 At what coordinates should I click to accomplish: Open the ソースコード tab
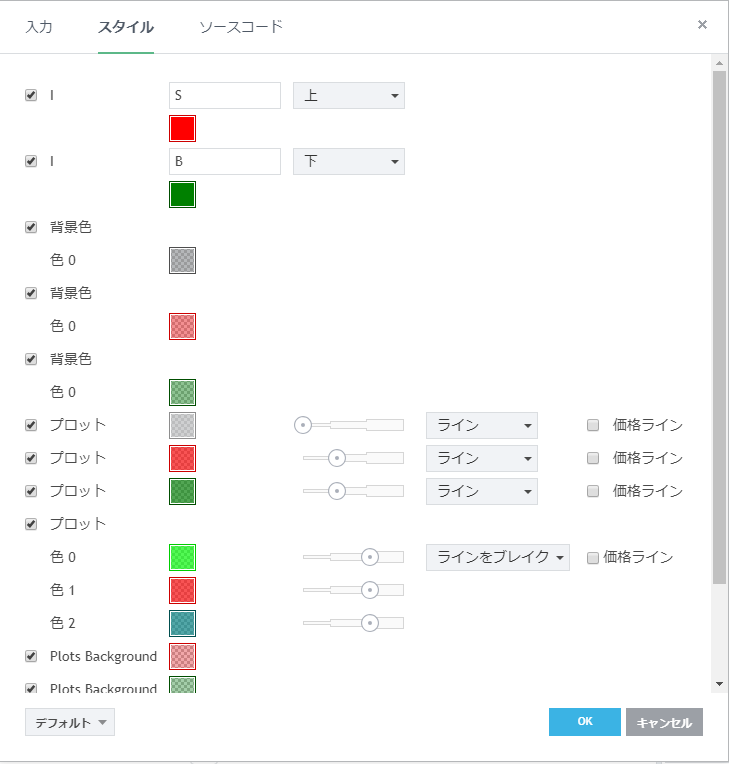point(241,27)
